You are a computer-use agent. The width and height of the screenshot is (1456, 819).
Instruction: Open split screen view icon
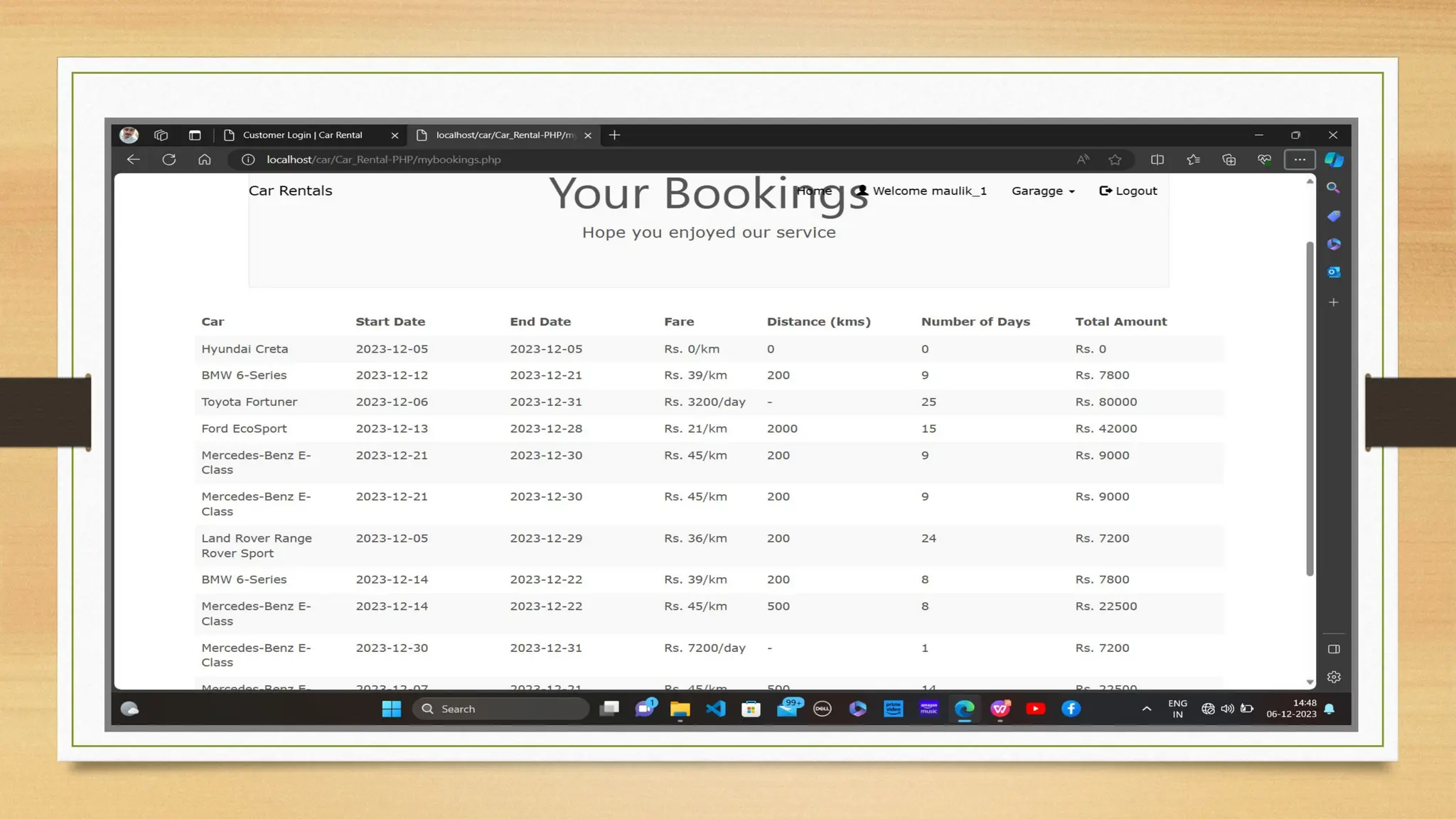pyautogui.click(x=1157, y=159)
